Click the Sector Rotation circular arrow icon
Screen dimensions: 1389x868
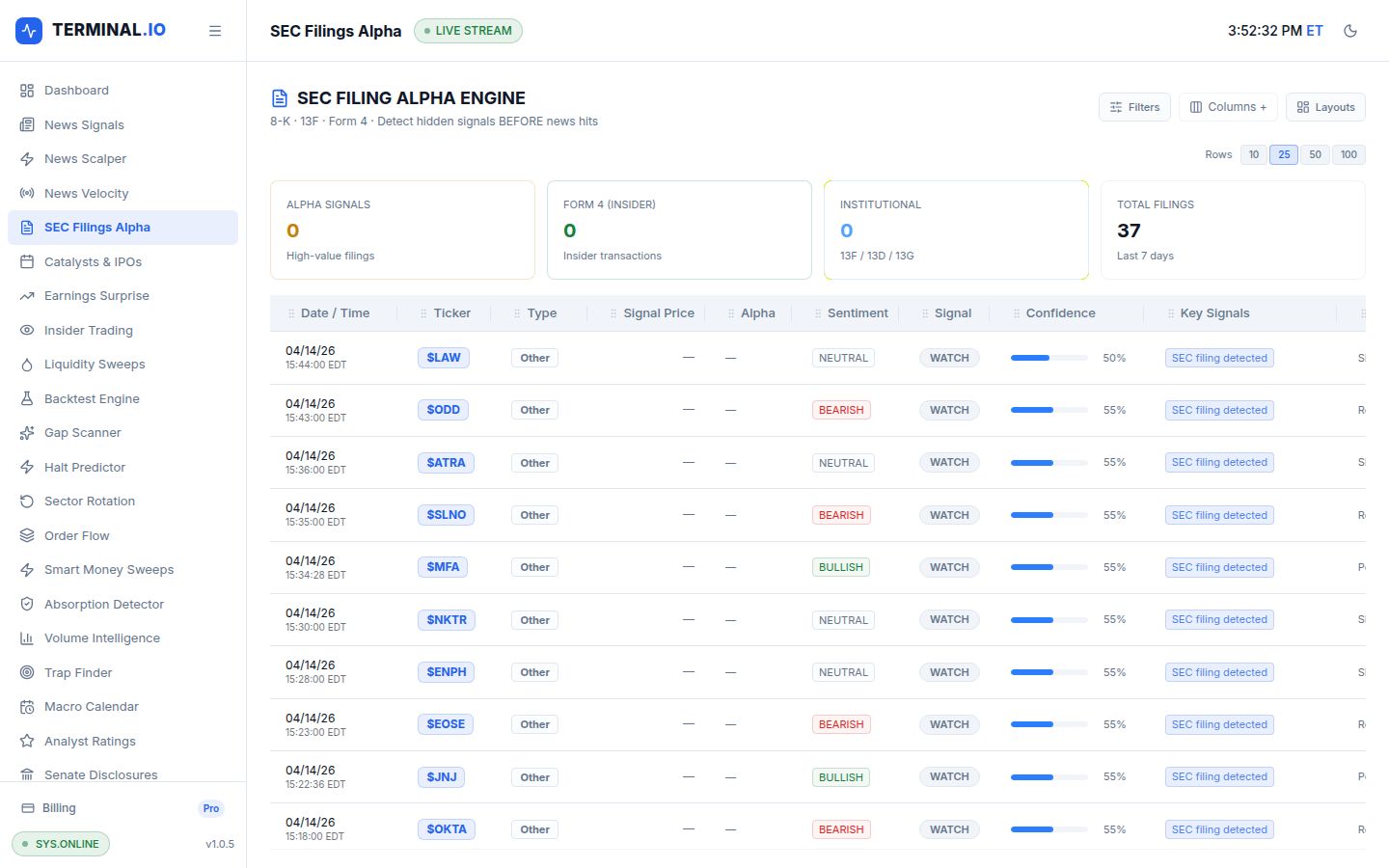(x=27, y=502)
